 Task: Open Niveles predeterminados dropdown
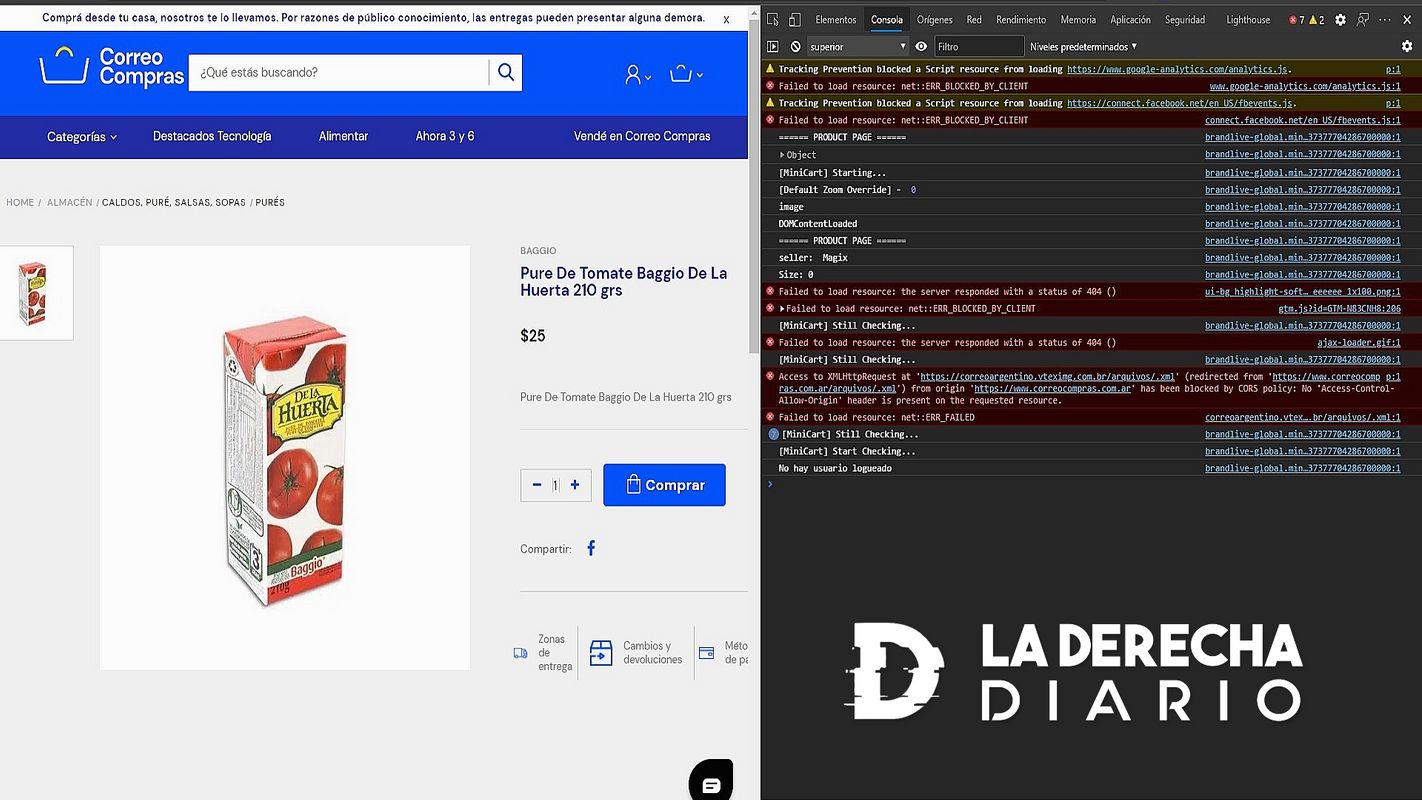tap(1083, 46)
